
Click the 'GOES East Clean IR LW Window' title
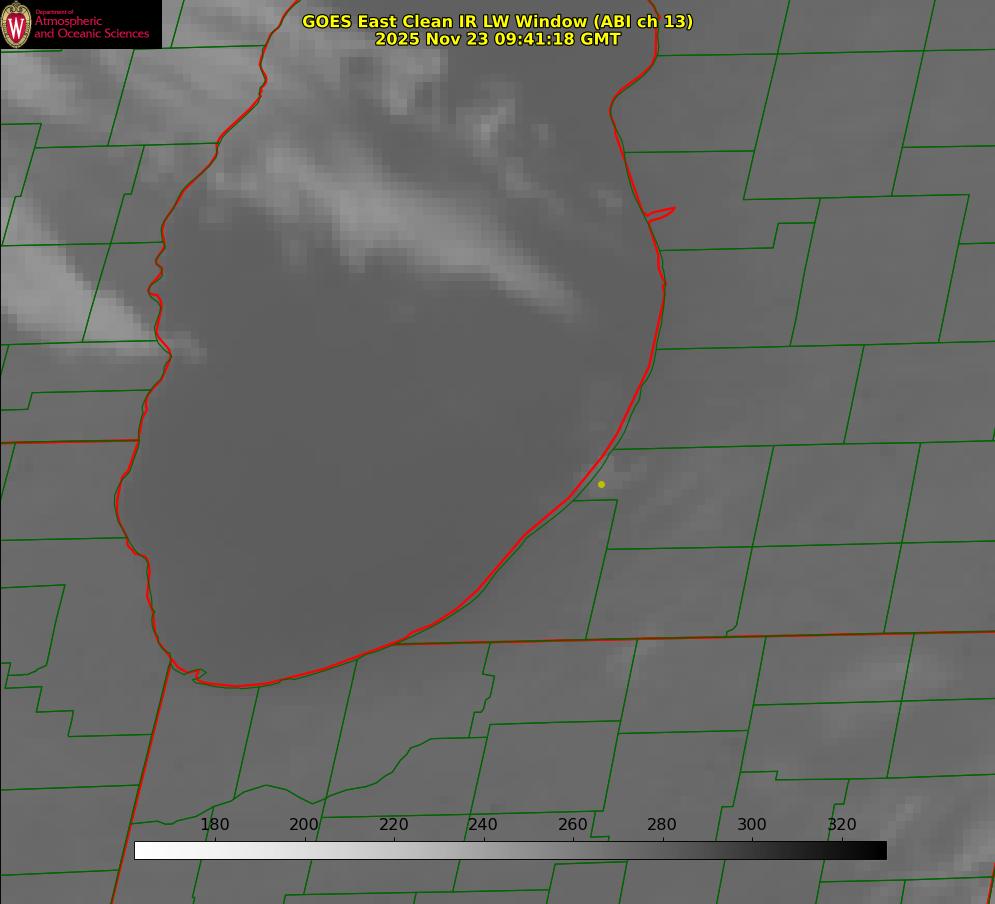(497, 21)
